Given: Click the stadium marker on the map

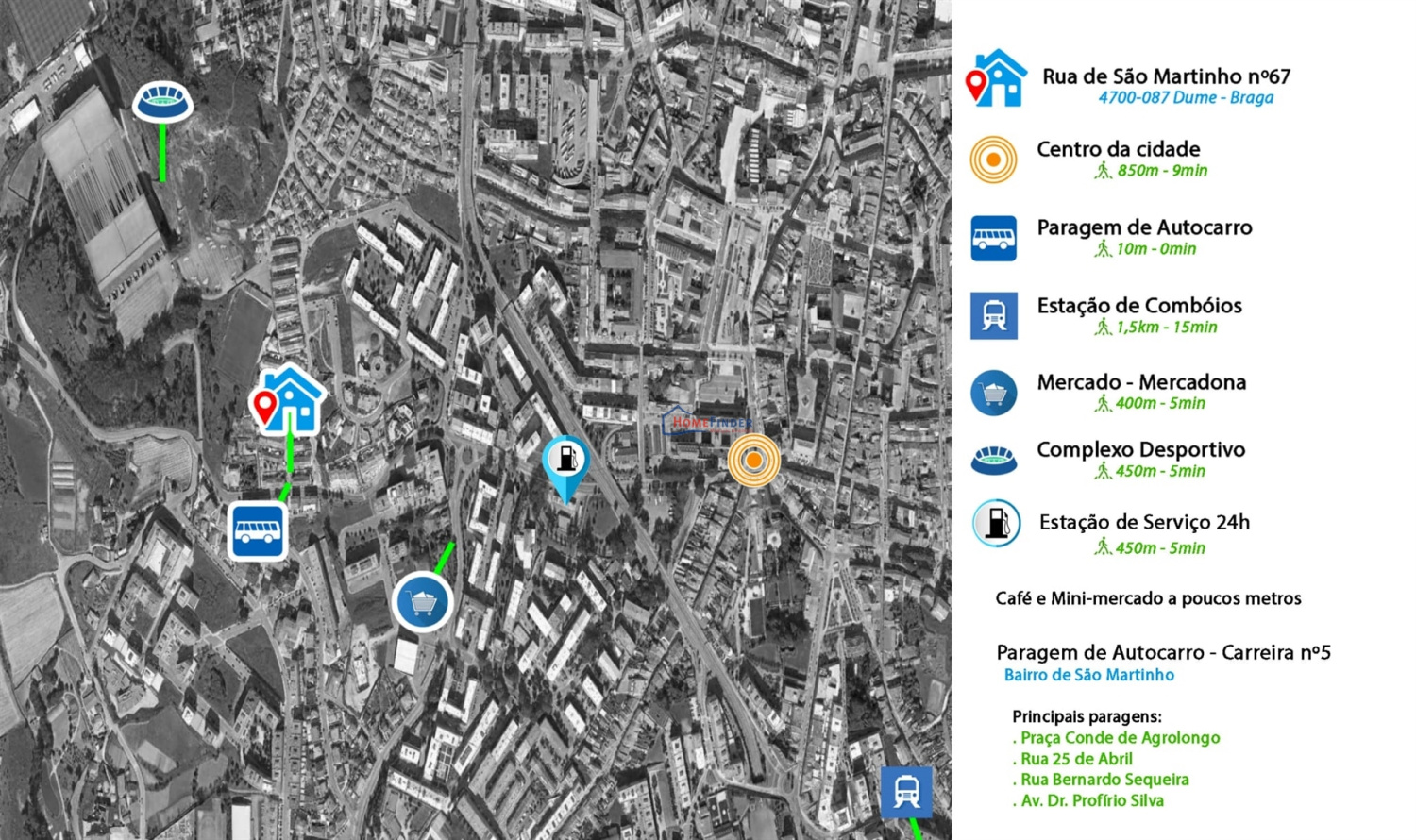Looking at the screenshot, I should [162, 101].
